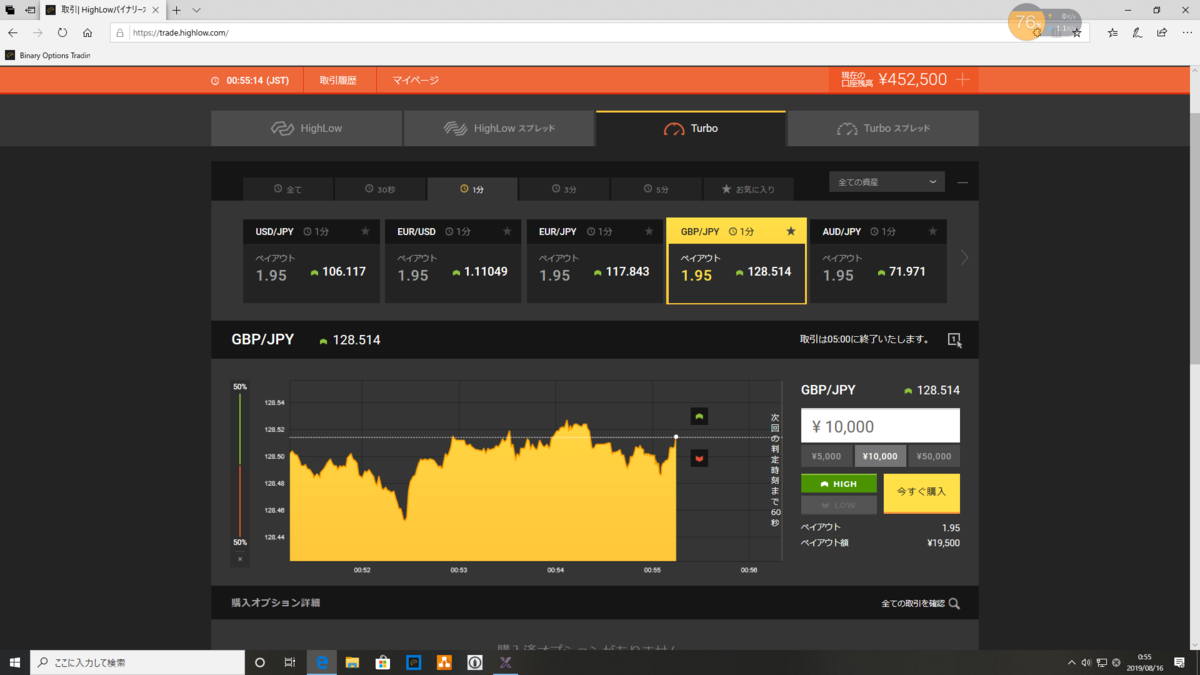Viewport: 1200px width, 675px height.
Task: Open a new browser tab
Action: [x=177, y=10]
